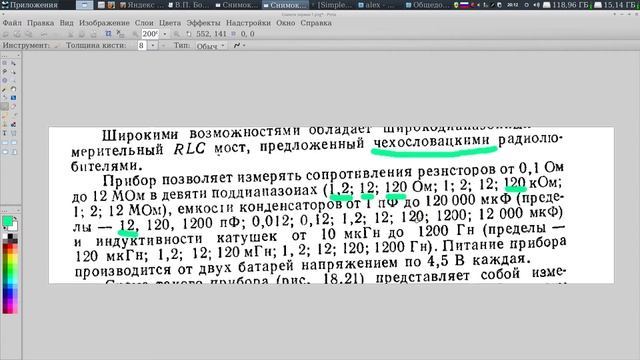The width and height of the screenshot is (640, 360).
Task: Click Crop to Selection toolbar icon
Action: point(108,34)
